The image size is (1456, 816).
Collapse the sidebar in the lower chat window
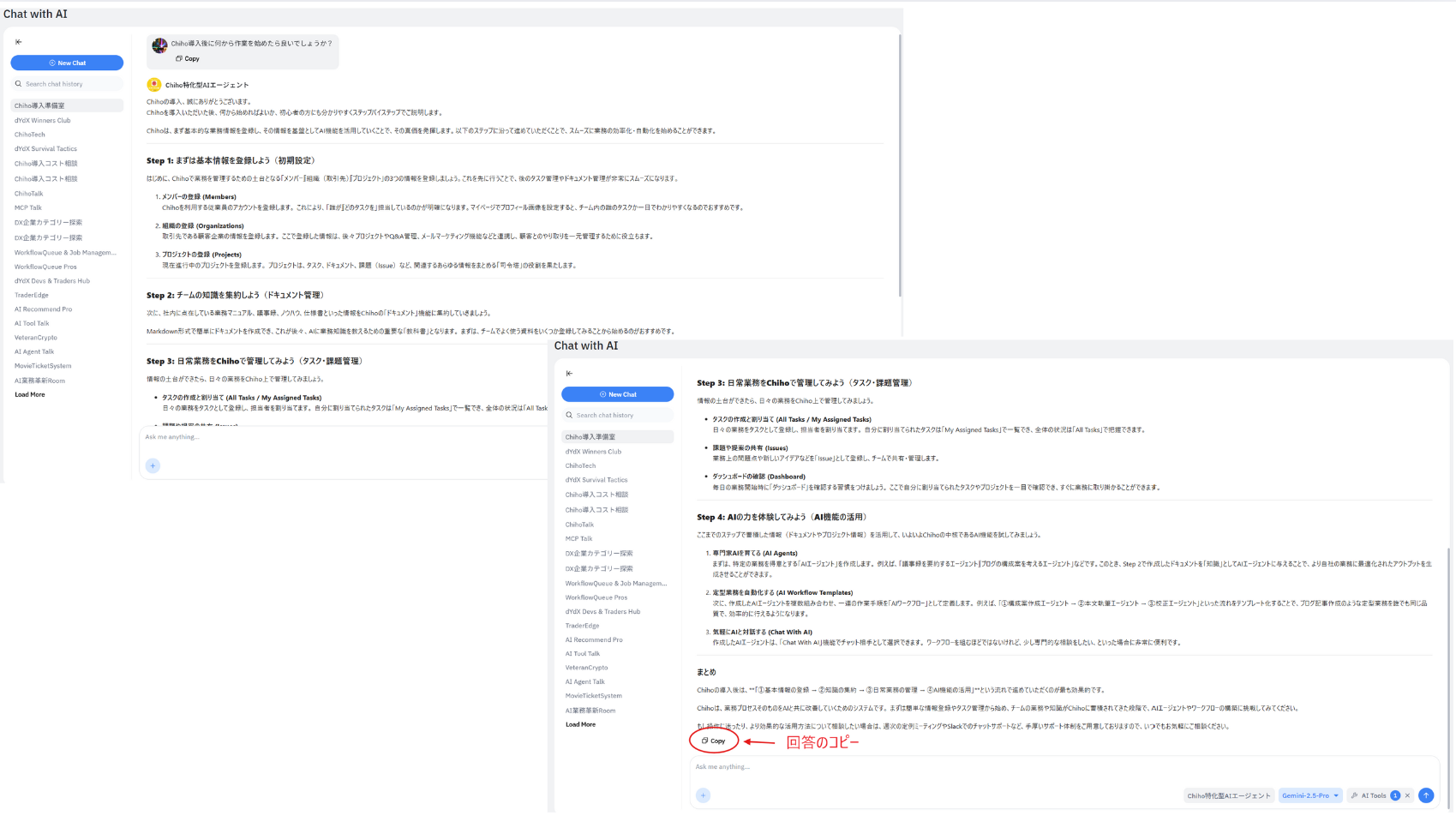(570, 374)
